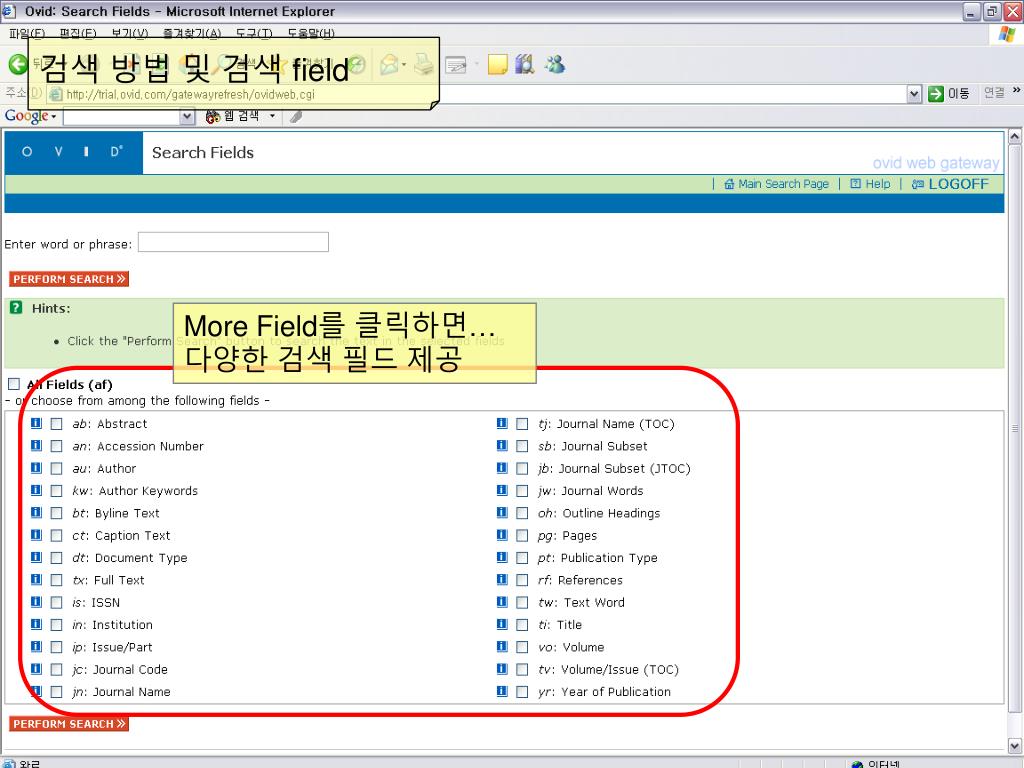Open the 파일(F) menu
Image resolution: width=1024 pixels, height=768 pixels.
click(27, 33)
